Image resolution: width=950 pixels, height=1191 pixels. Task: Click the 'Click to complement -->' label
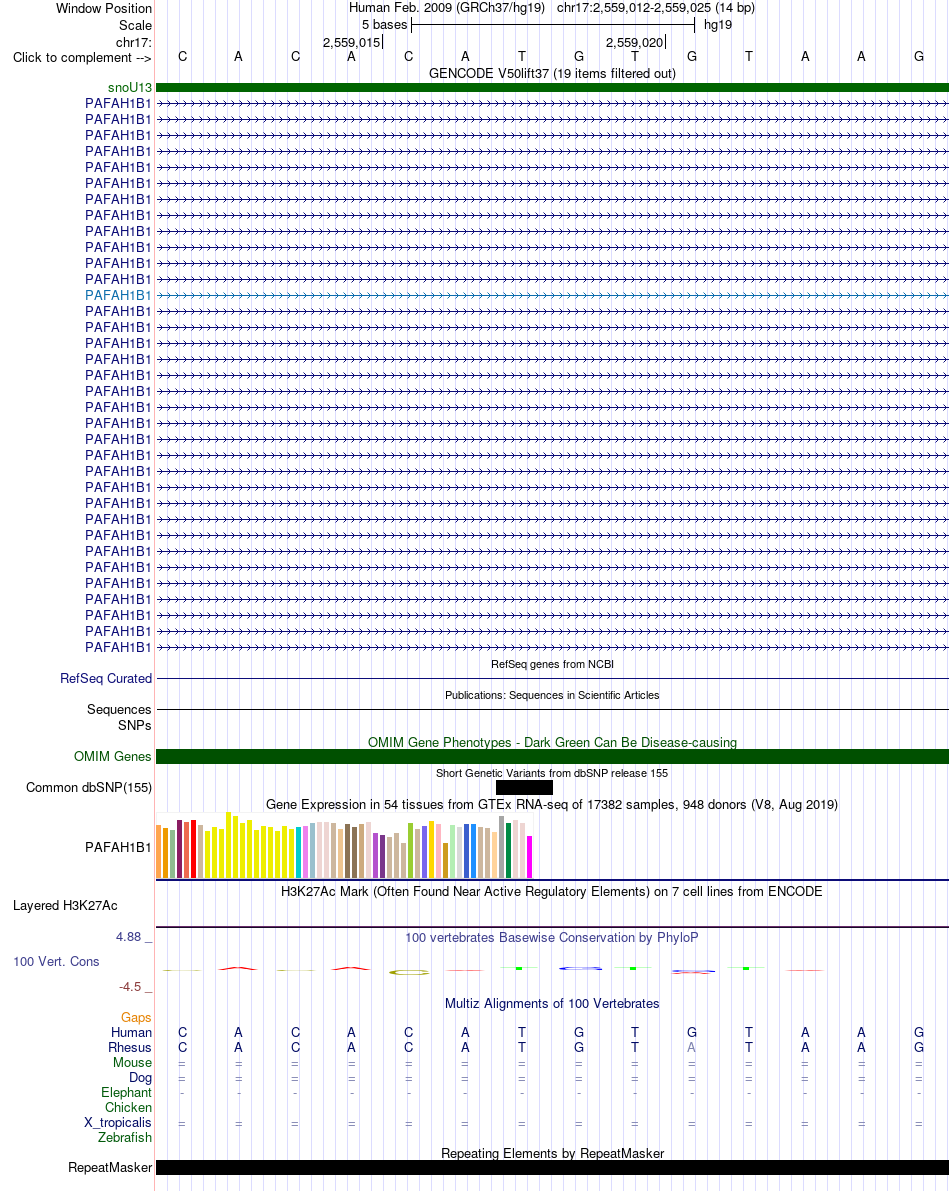pyautogui.click(x=82, y=58)
